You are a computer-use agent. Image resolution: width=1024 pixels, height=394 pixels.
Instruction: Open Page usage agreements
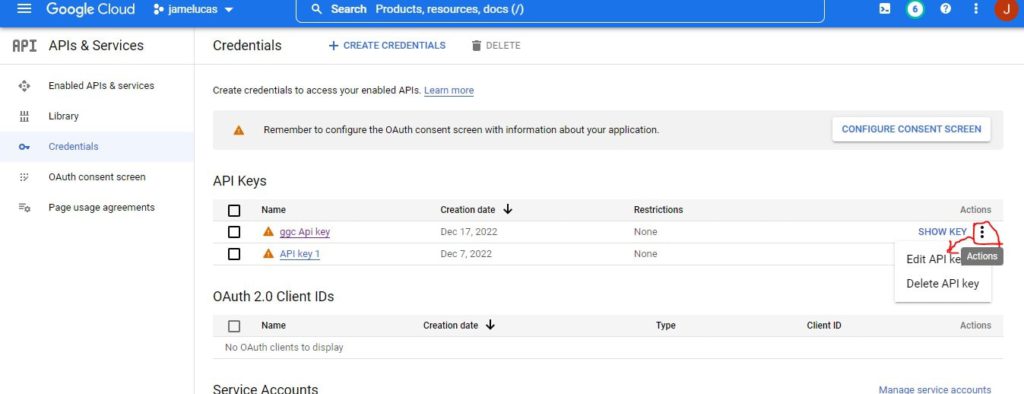pyautogui.click(x=101, y=207)
